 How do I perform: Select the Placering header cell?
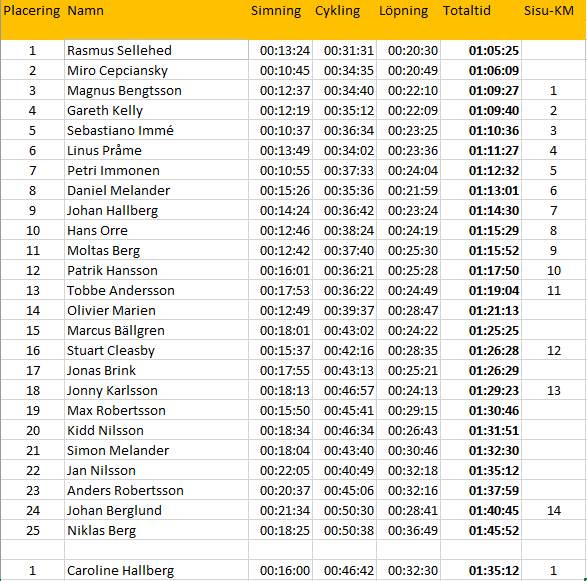click(32, 19)
